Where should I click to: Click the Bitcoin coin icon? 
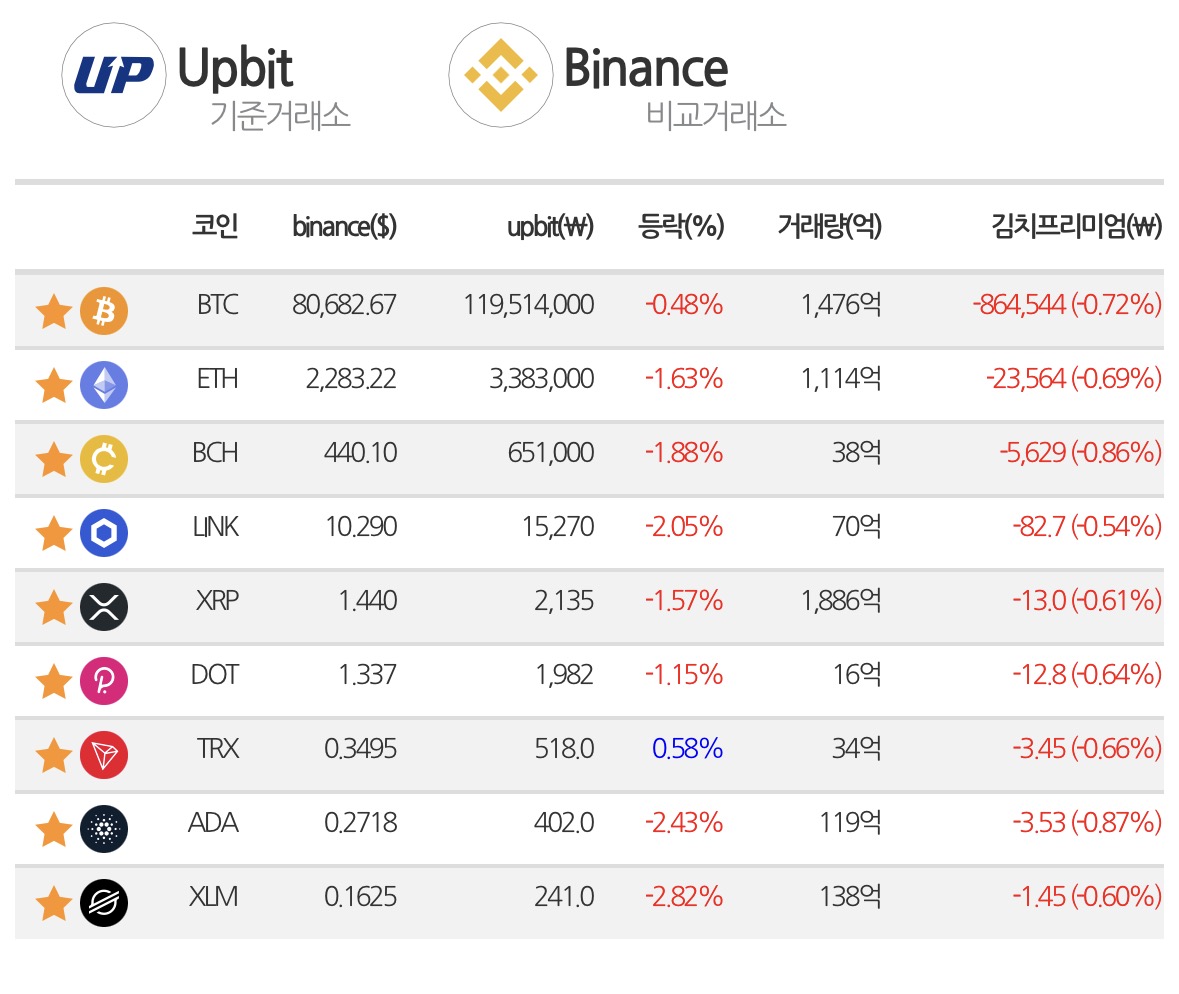click(x=104, y=311)
